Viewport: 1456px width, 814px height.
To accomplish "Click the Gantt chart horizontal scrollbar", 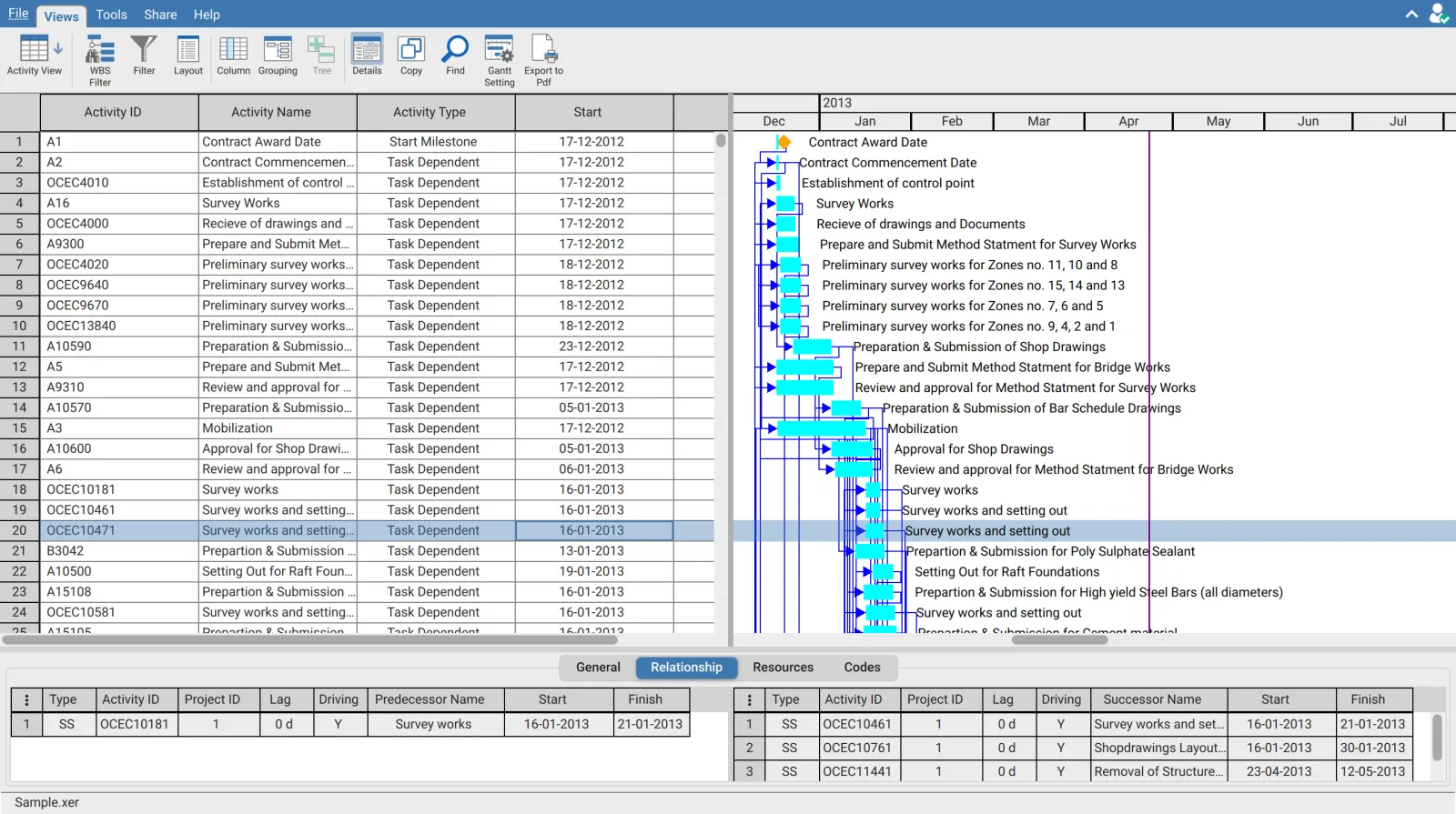I will click(x=1059, y=639).
